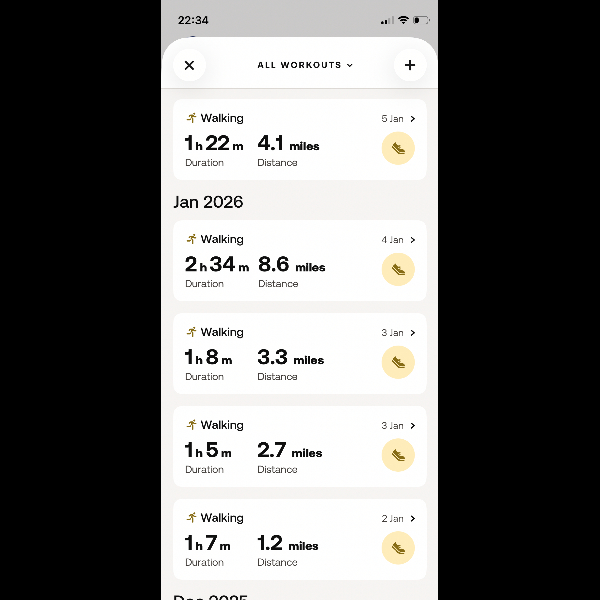600x600 pixels.
Task: Tap the 4.1 miles distance value
Action: (x=288, y=145)
